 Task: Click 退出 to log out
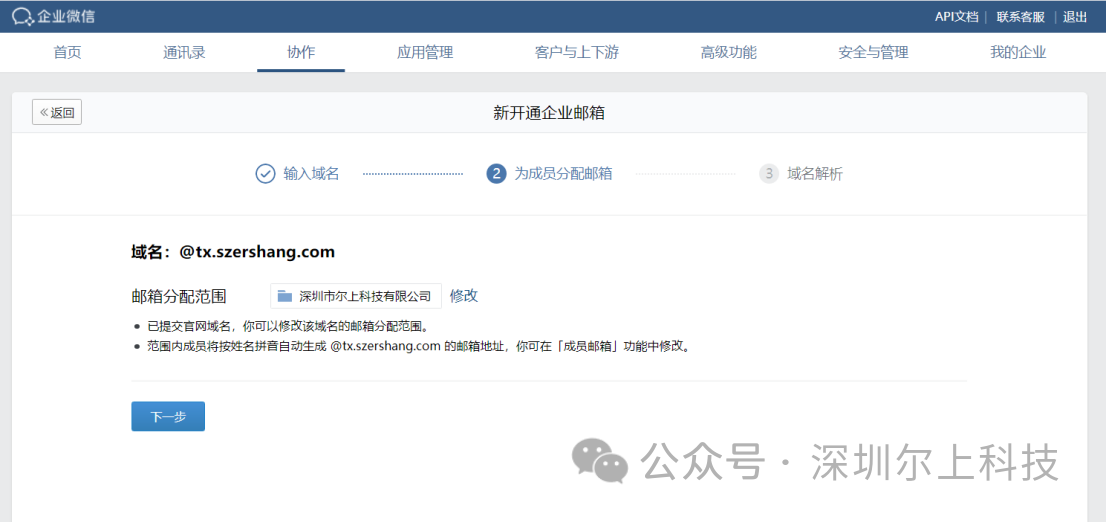click(1075, 17)
